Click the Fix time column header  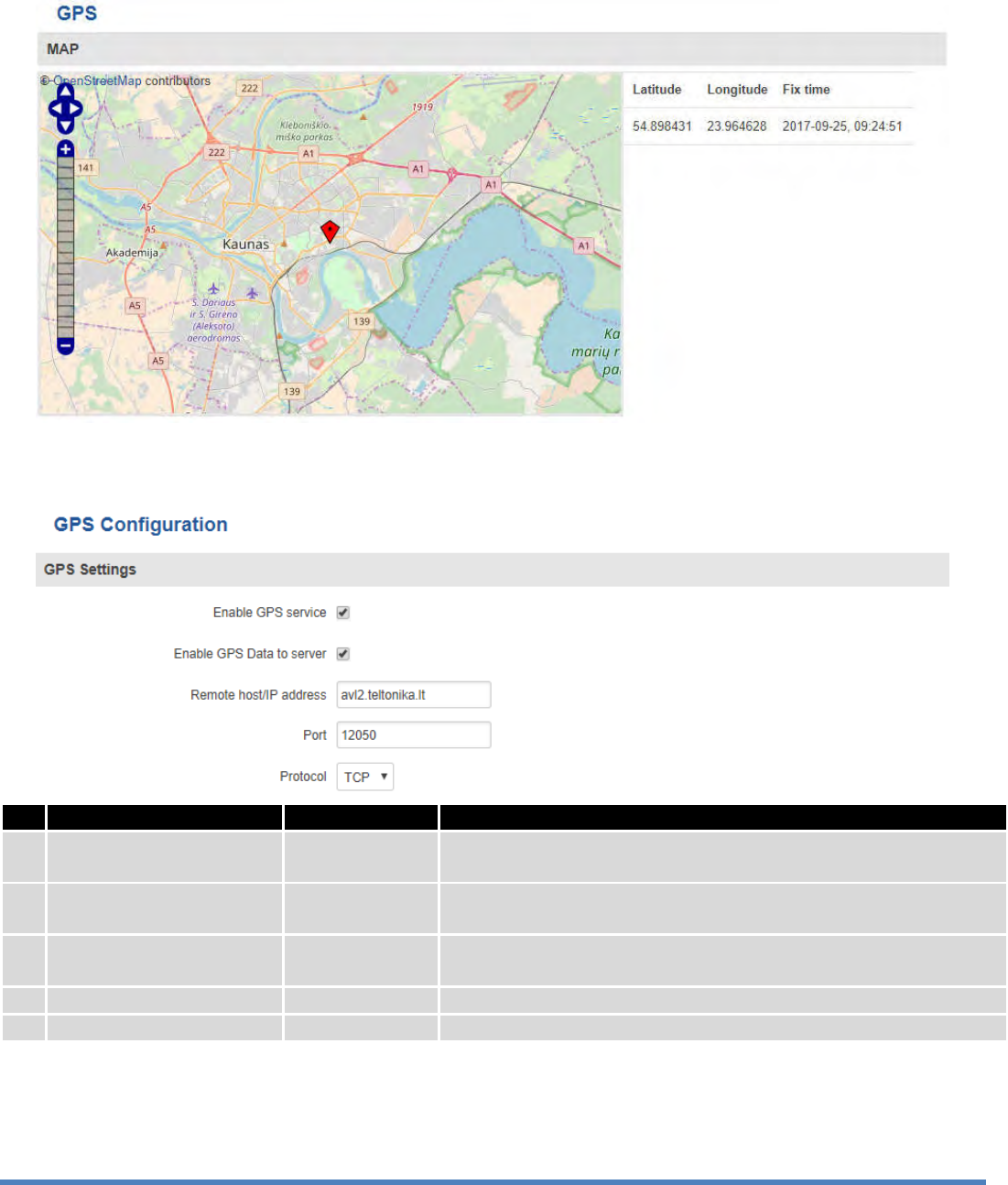click(806, 90)
